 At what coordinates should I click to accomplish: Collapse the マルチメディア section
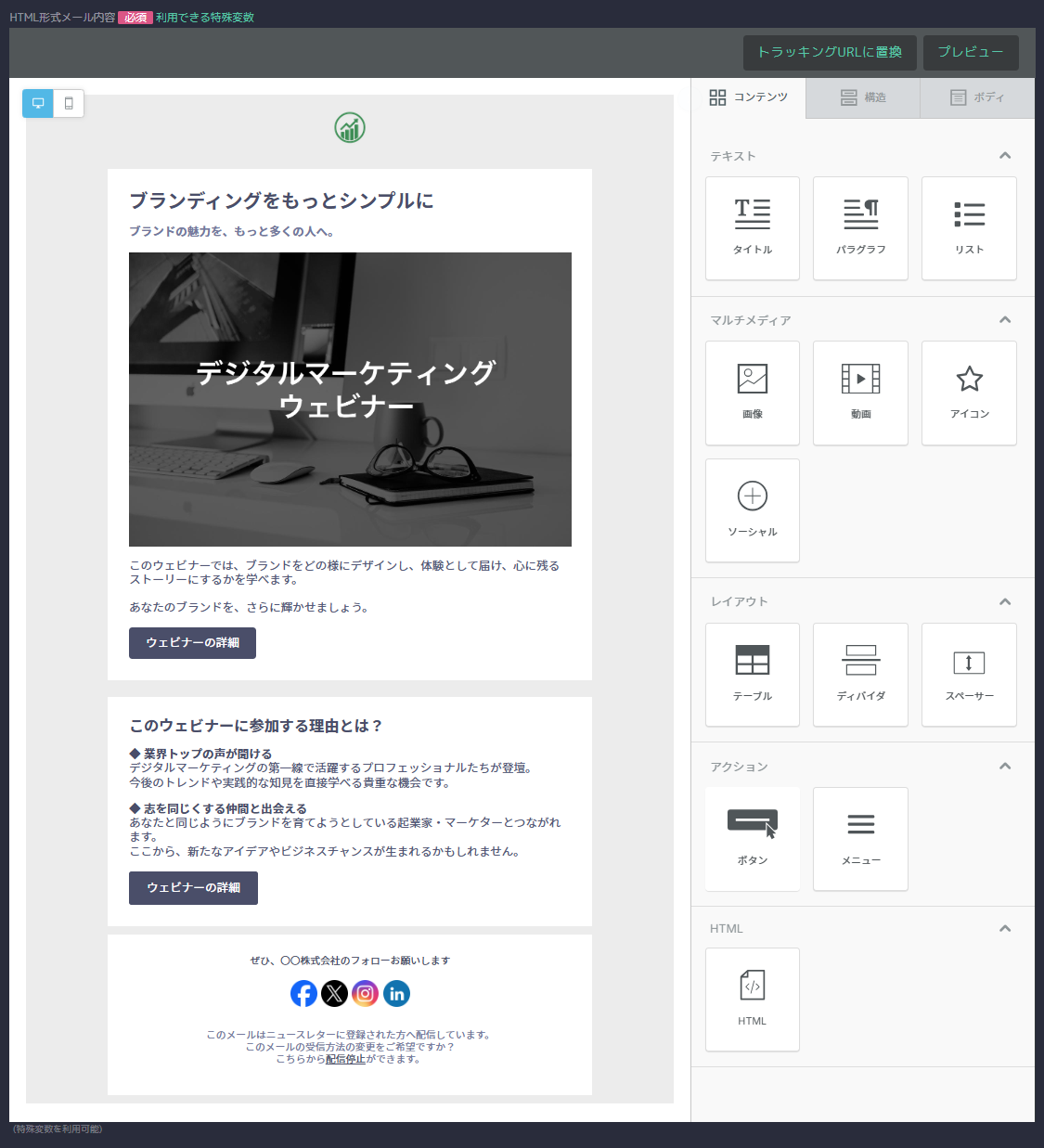[x=1005, y=320]
